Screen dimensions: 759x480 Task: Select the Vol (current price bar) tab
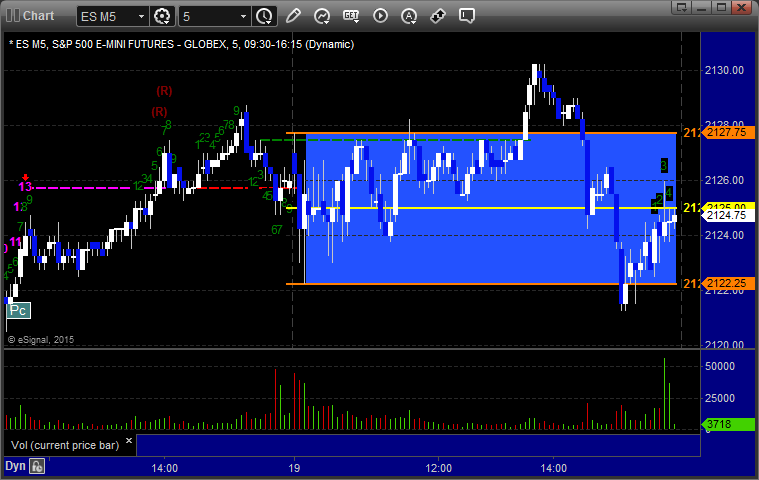(65, 445)
